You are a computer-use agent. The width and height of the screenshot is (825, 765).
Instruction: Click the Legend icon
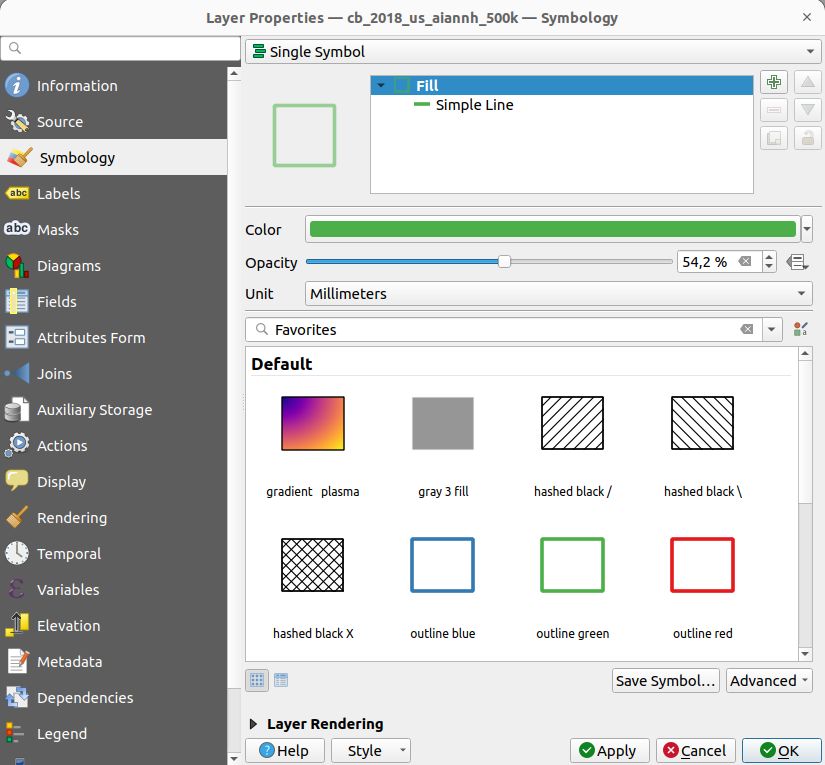tap(17, 733)
